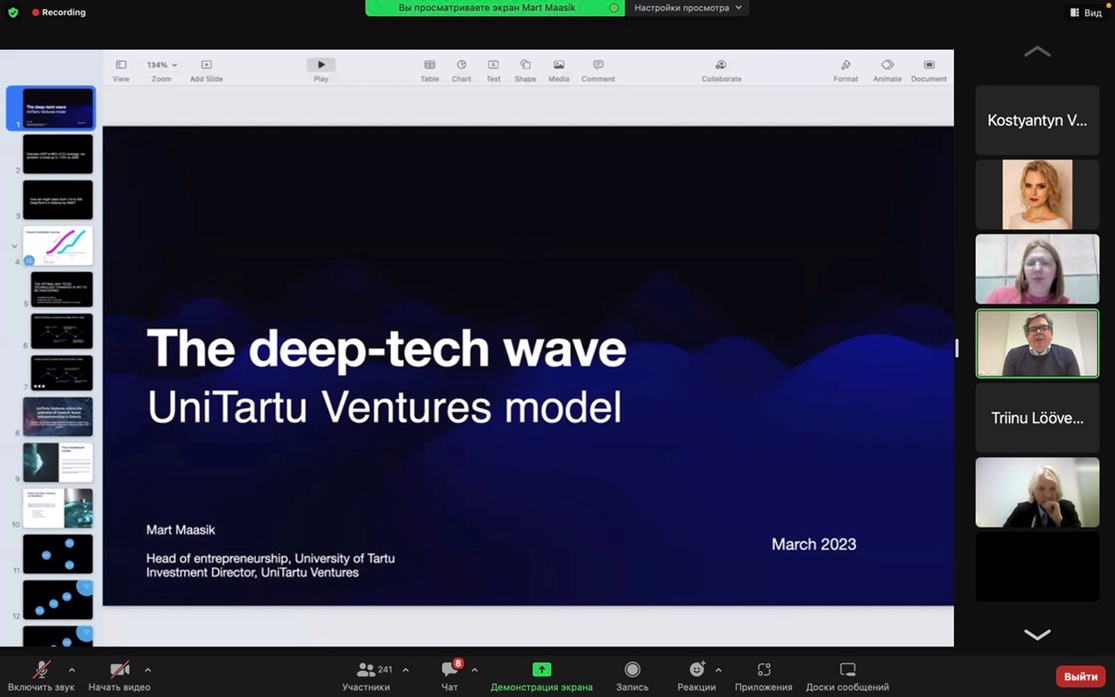The width and height of the screenshot is (1115, 697).
Task: Expand video options arrow next to camera
Action: click(x=148, y=670)
